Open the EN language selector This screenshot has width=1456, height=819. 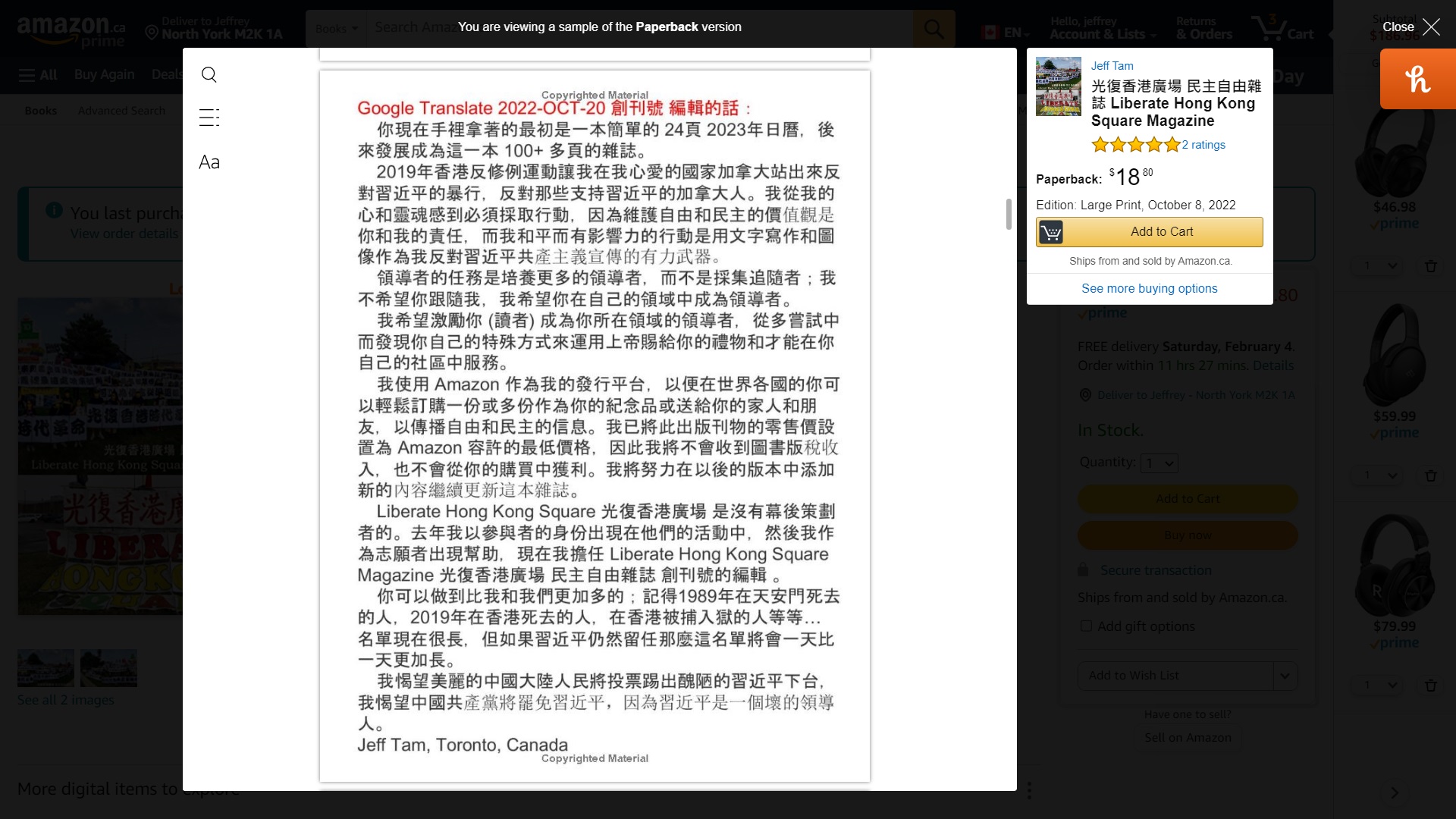(x=1006, y=33)
